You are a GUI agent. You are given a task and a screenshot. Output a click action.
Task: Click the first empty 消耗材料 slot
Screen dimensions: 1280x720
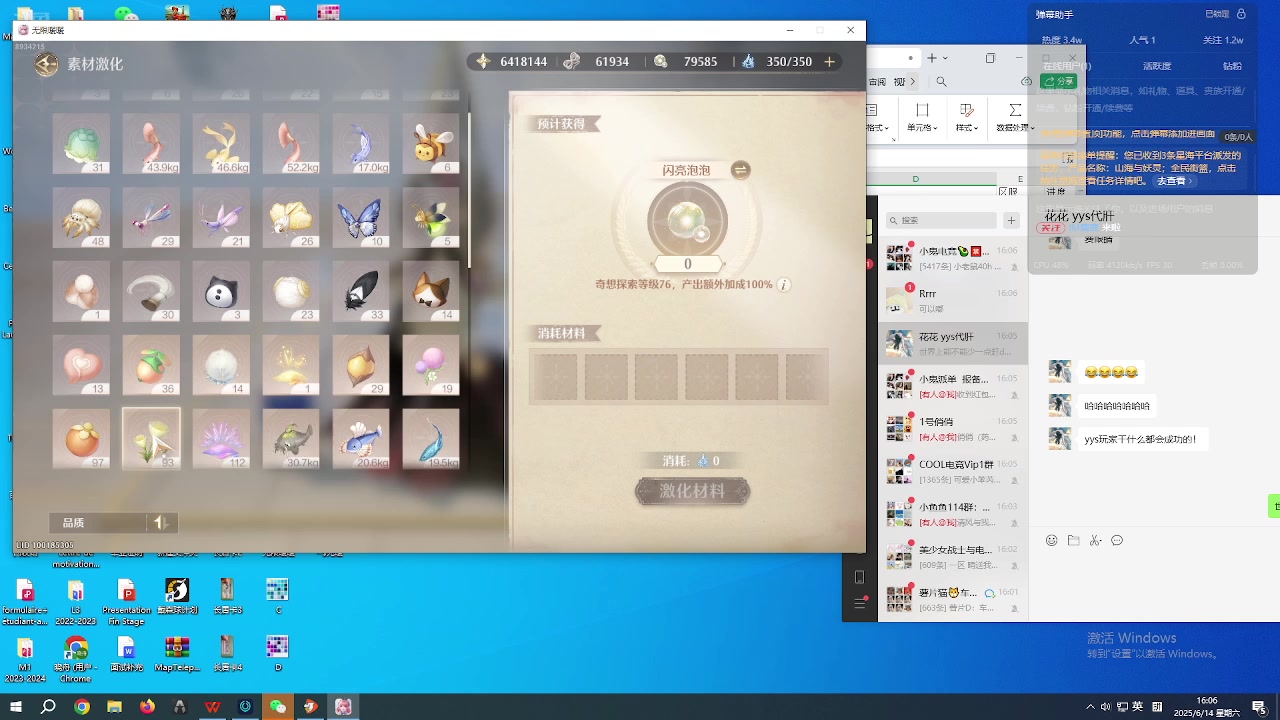tap(556, 377)
